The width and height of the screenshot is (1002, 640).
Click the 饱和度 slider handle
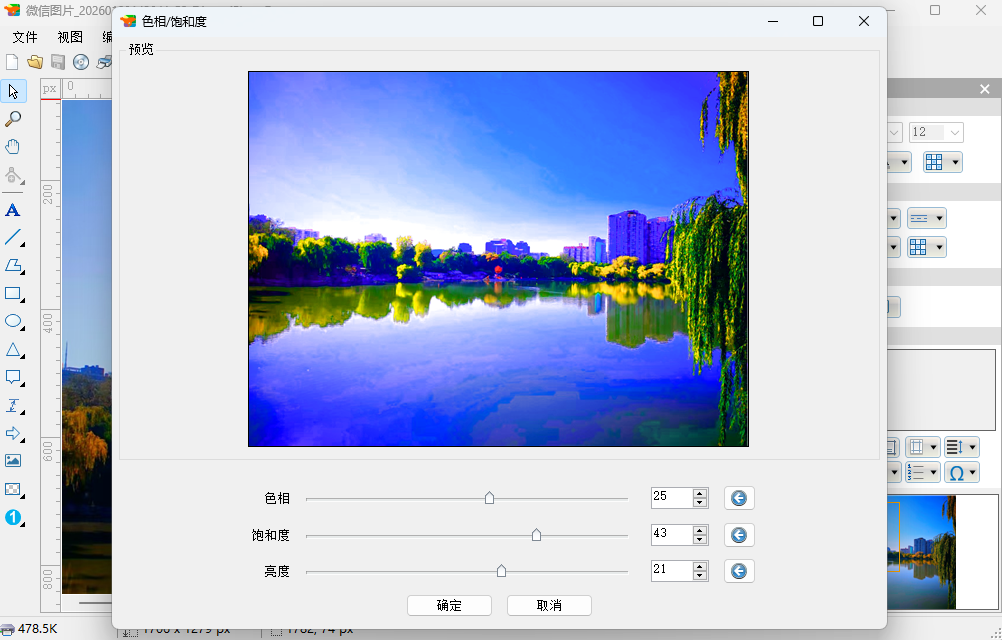[x=536, y=535]
